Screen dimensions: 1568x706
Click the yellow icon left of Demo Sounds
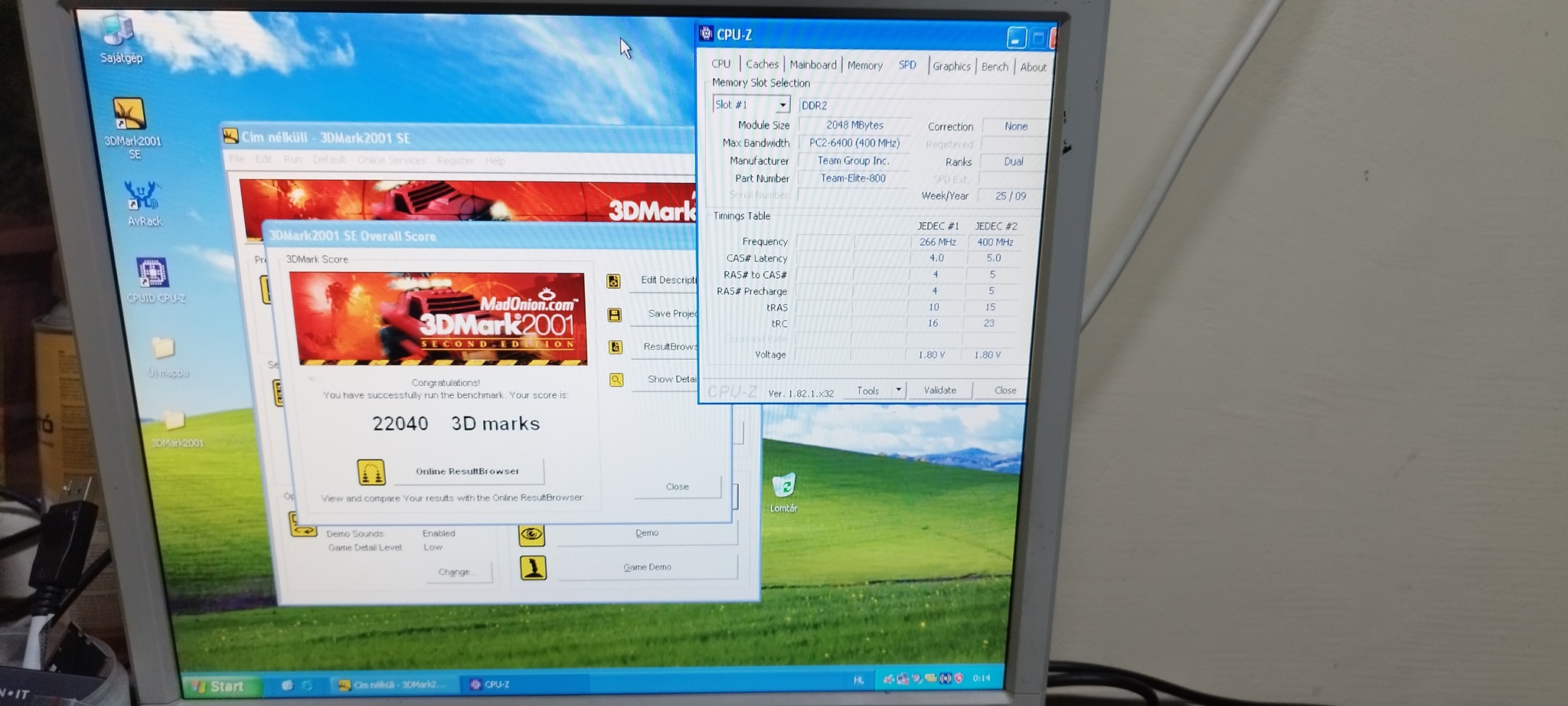pos(303,525)
